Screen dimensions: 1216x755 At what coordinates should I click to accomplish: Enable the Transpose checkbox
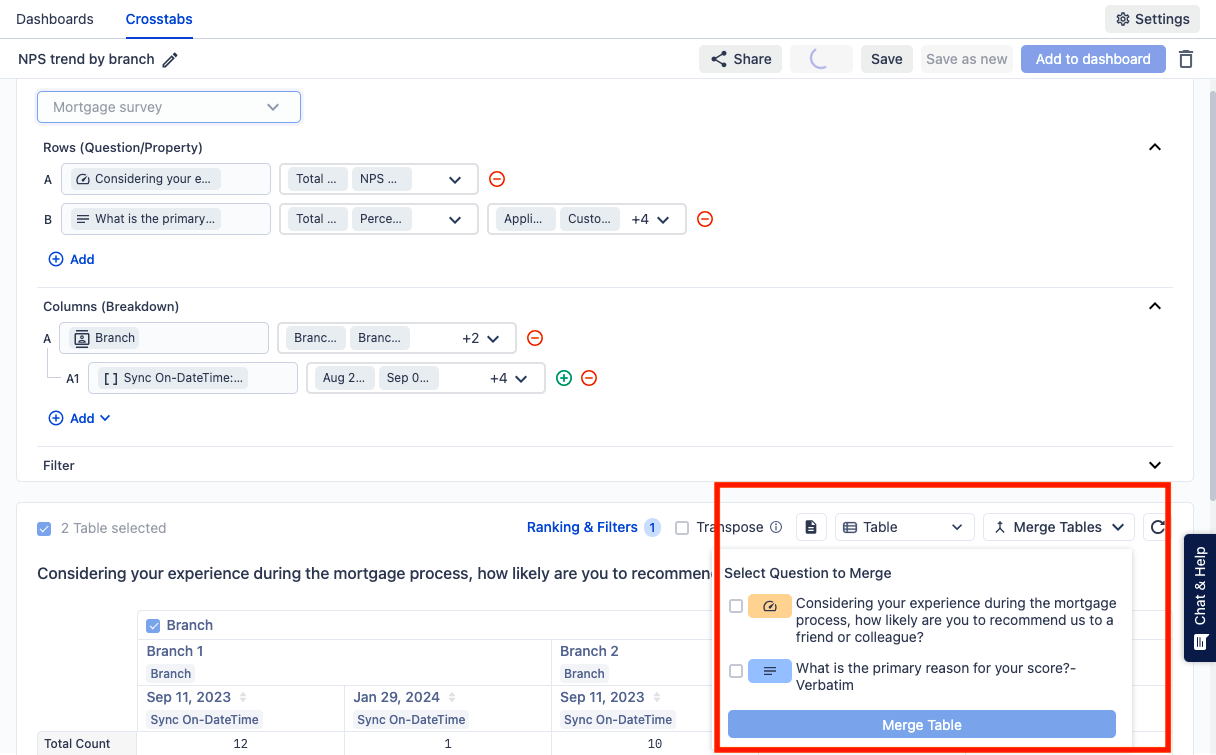[682, 528]
